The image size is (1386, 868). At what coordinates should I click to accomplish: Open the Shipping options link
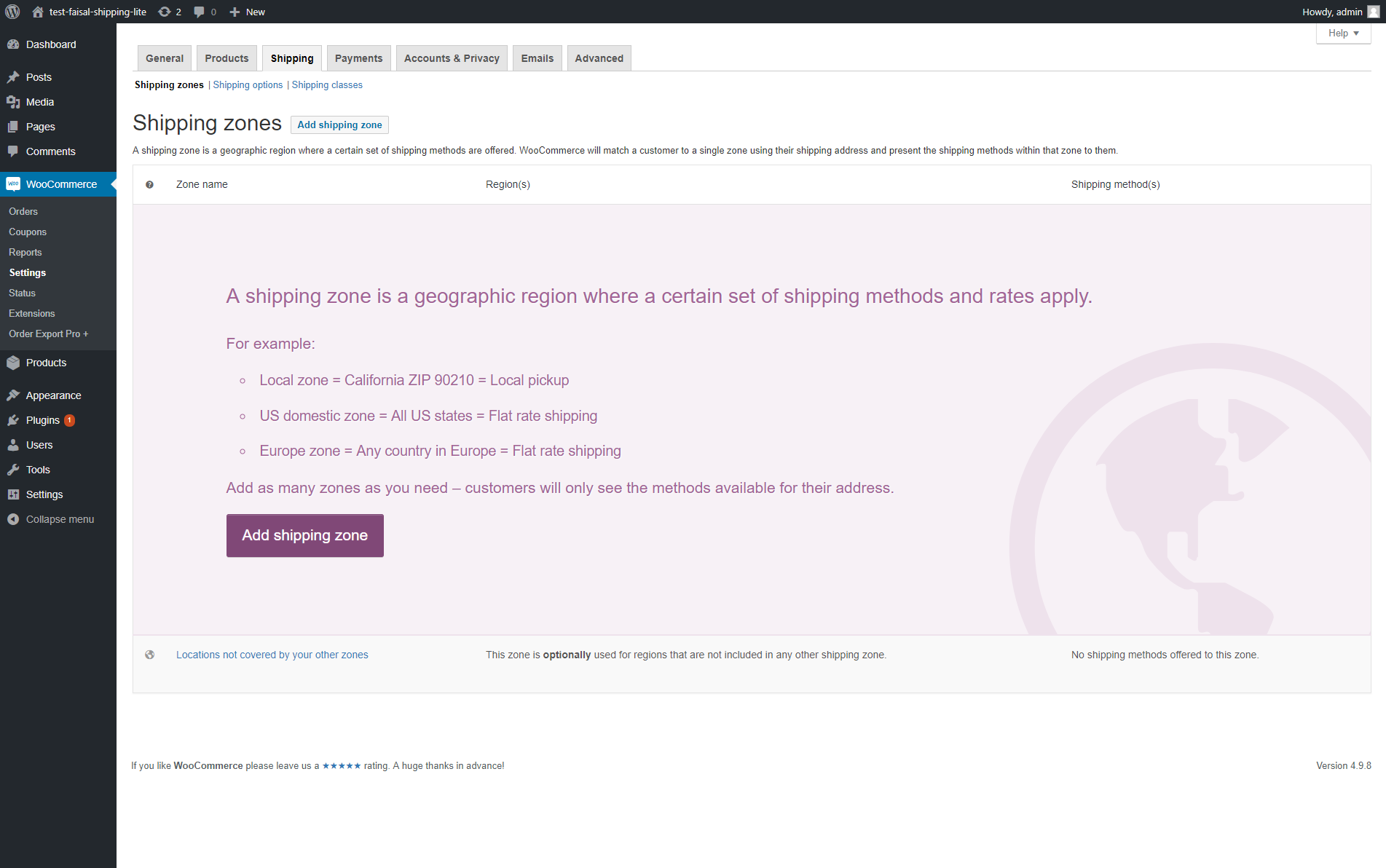(248, 85)
